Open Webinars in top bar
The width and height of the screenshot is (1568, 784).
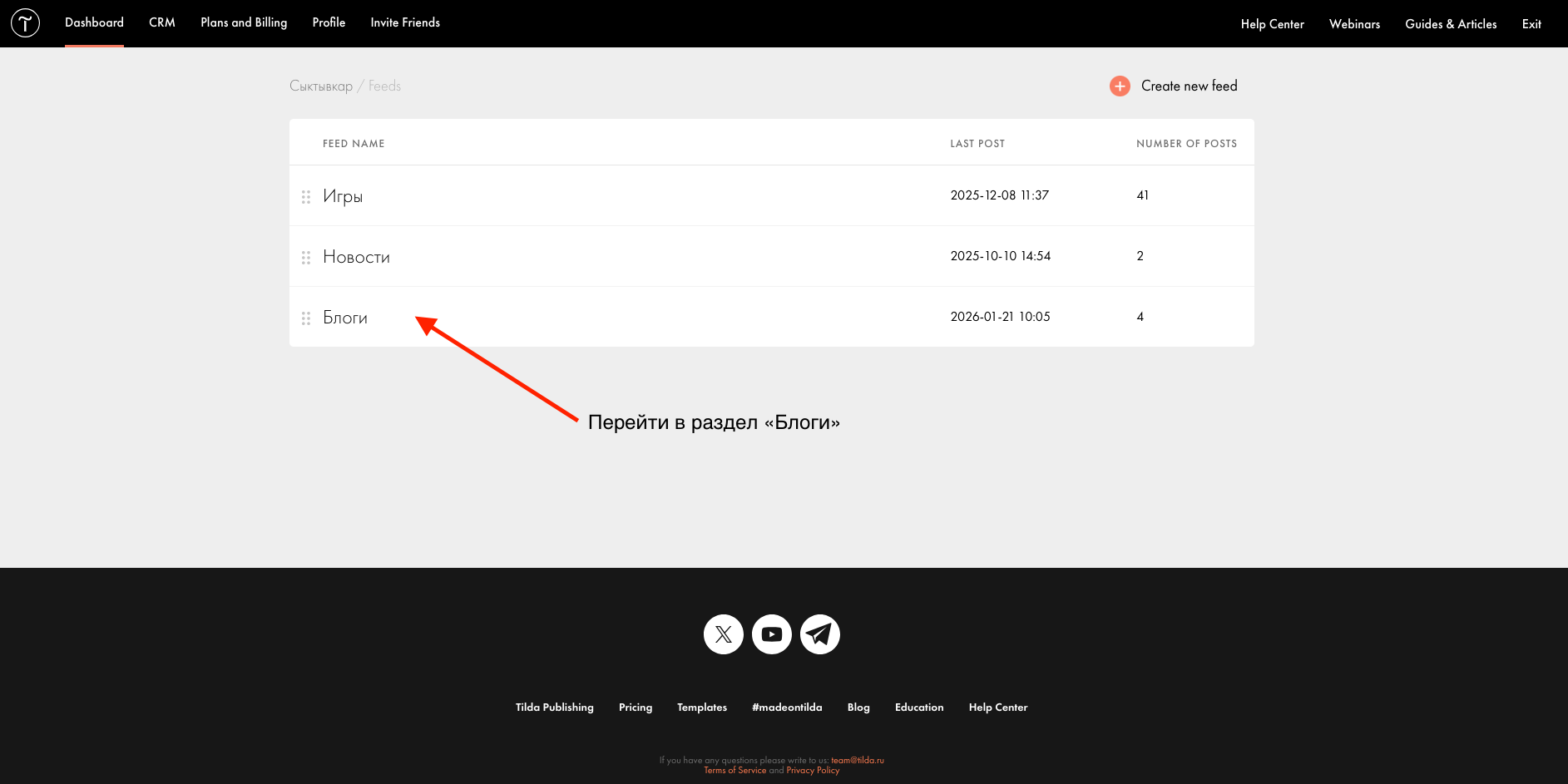(x=1354, y=24)
